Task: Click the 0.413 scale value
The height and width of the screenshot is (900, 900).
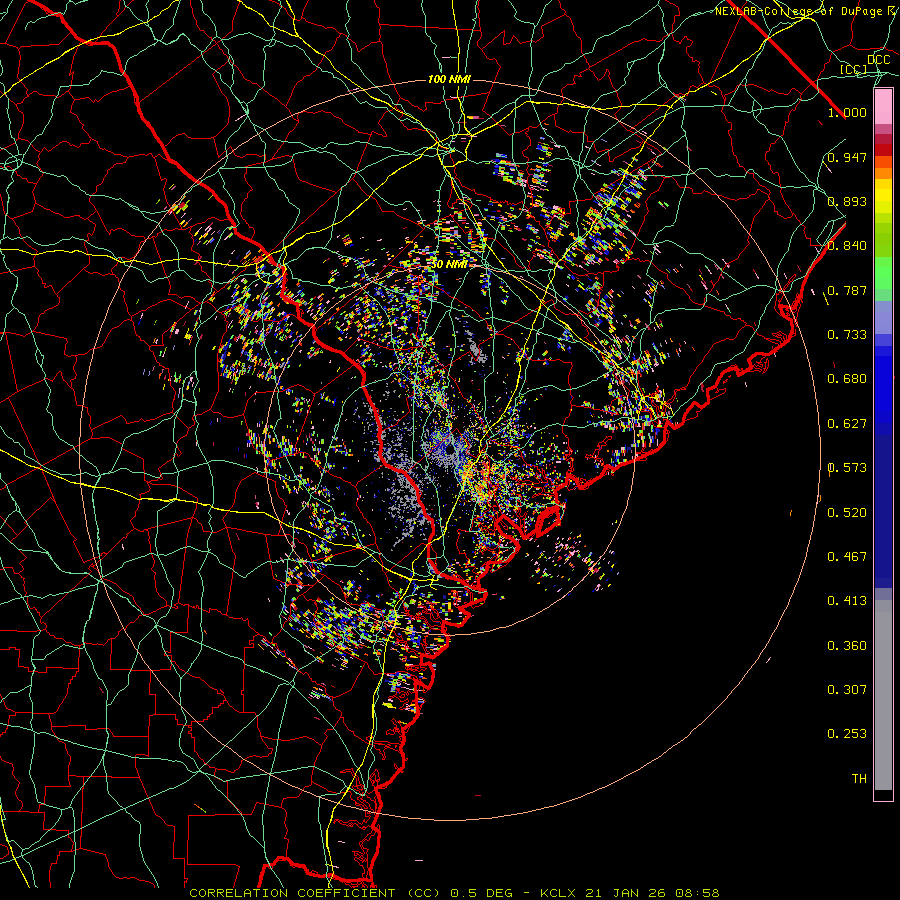Action: [x=847, y=601]
